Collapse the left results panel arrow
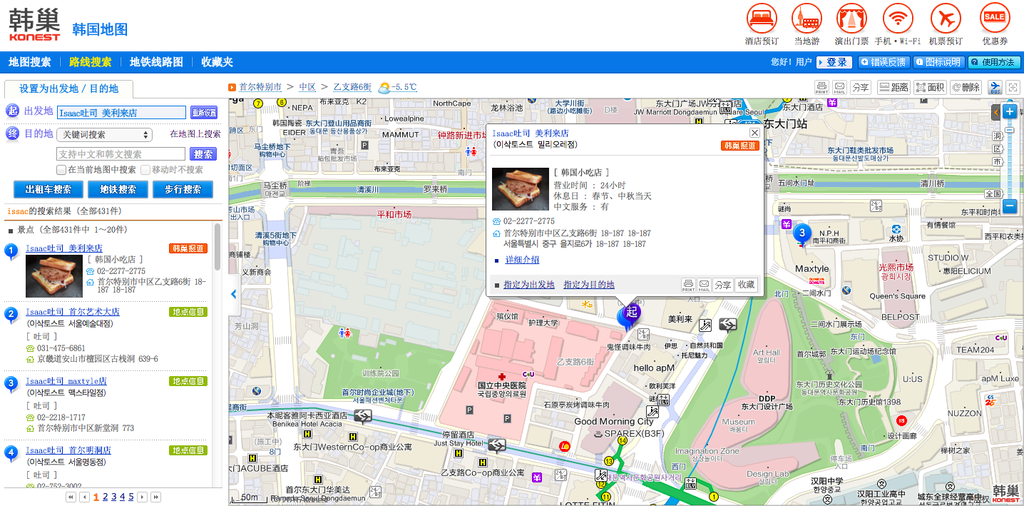1024x506 pixels. pyautogui.click(x=234, y=294)
